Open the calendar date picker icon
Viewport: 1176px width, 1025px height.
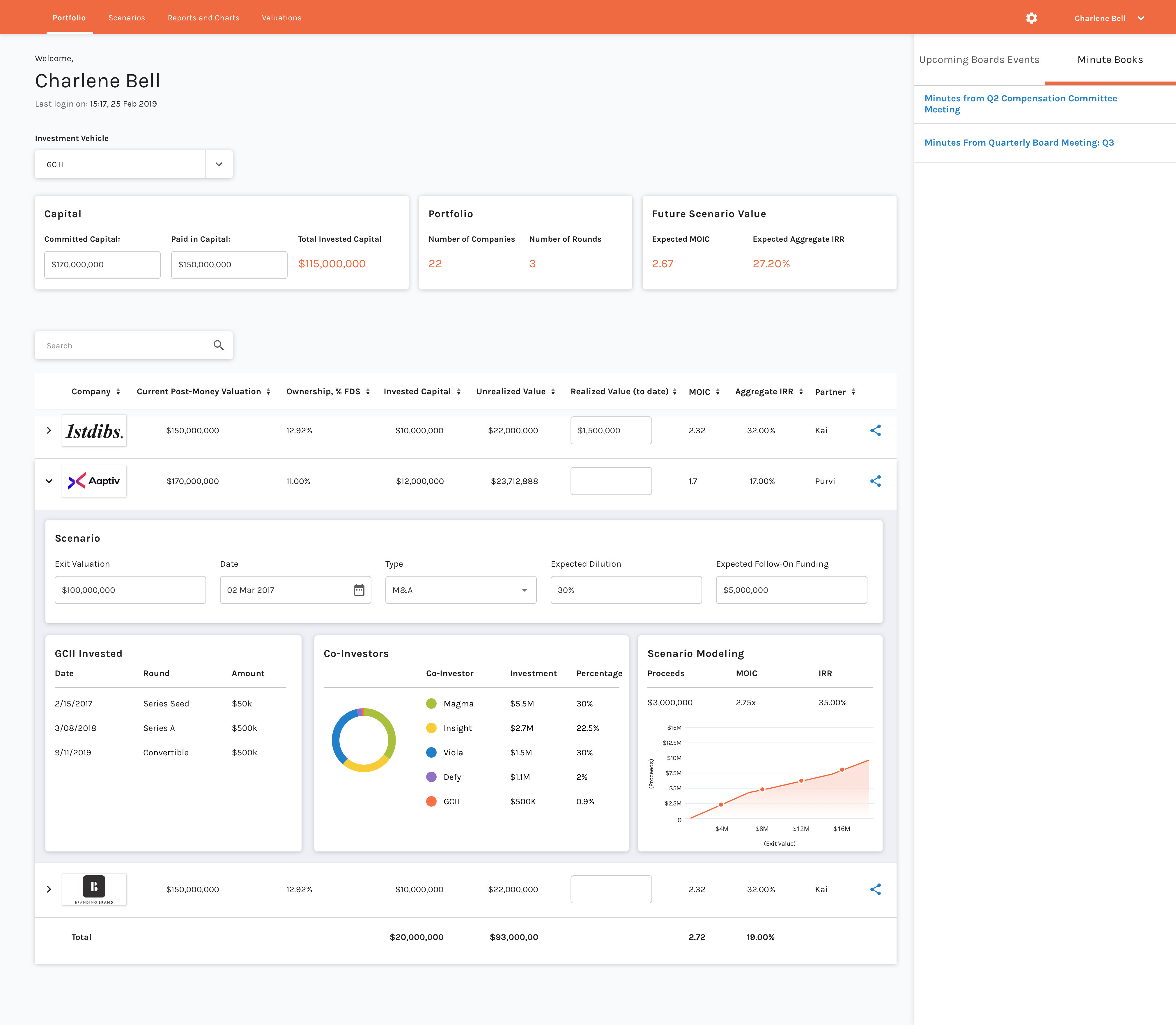point(358,590)
